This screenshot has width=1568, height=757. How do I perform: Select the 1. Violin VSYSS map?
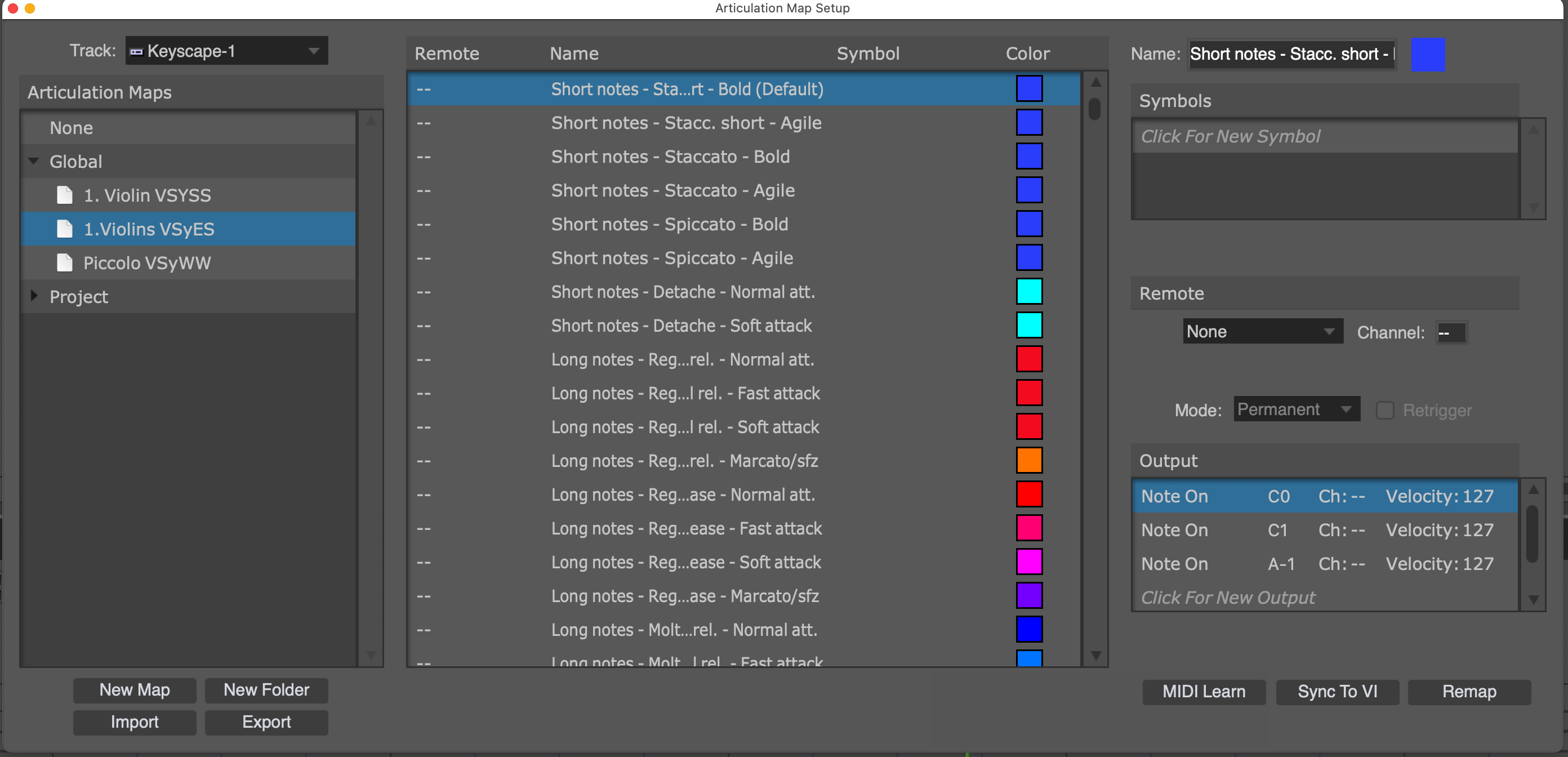pos(188,195)
